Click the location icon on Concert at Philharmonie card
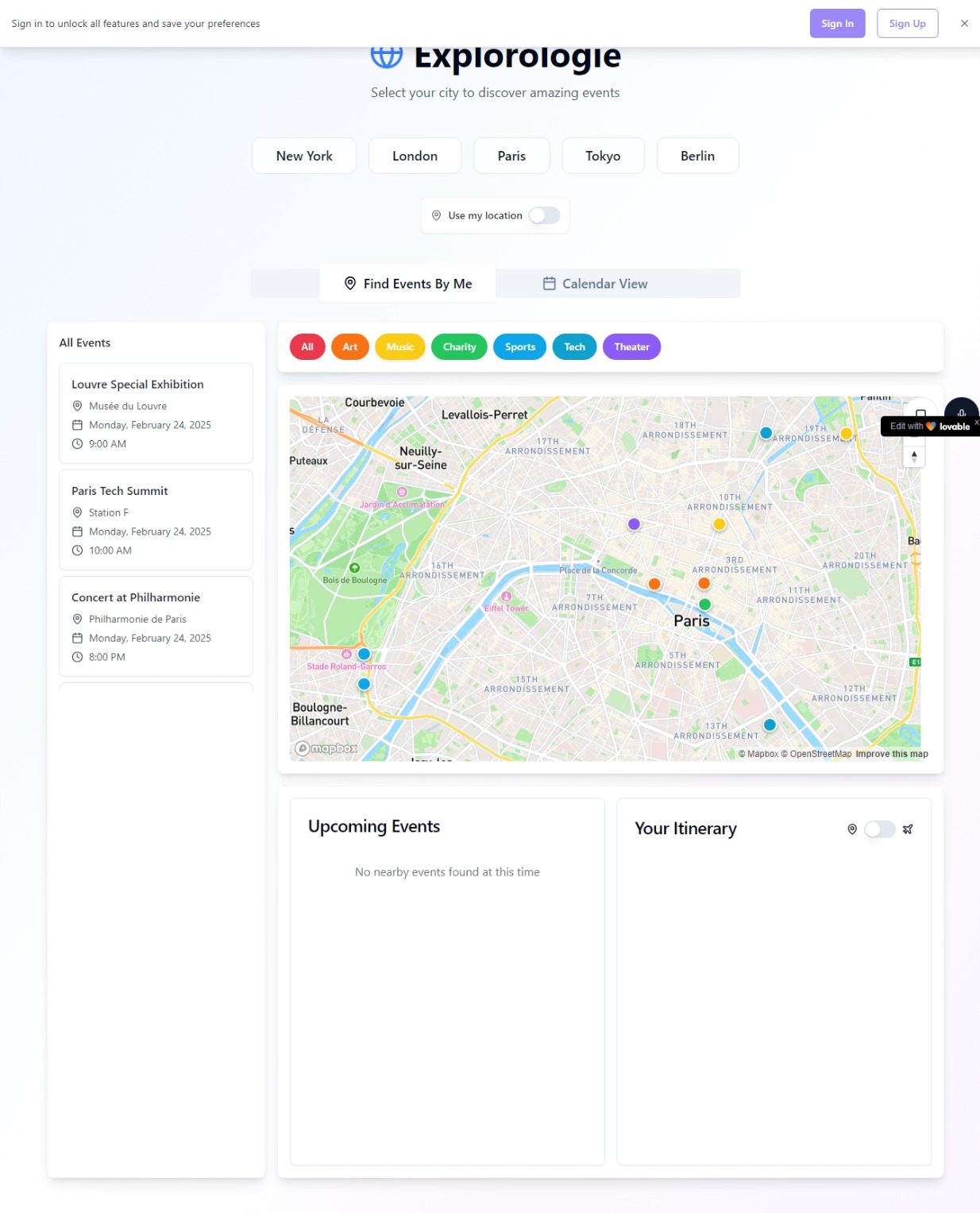This screenshot has width=980, height=1213. (77, 619)
